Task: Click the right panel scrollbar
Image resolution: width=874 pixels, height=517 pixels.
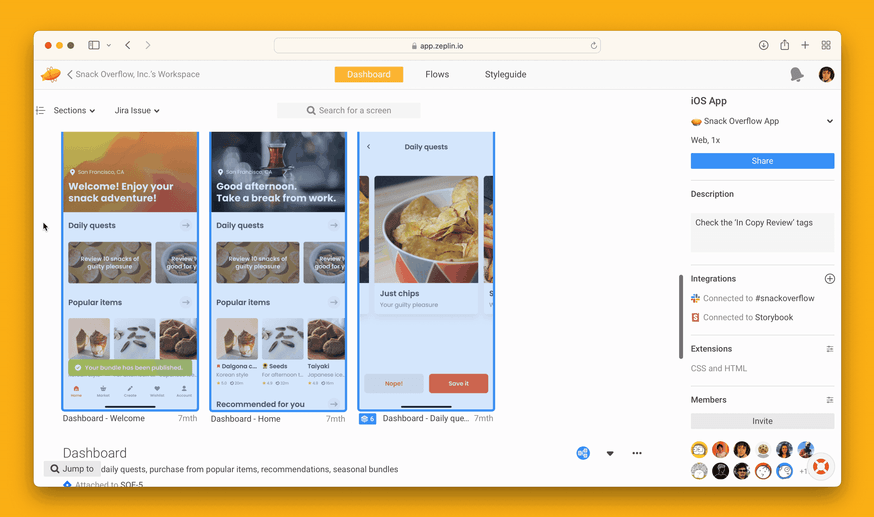Action: click(681, 316)
